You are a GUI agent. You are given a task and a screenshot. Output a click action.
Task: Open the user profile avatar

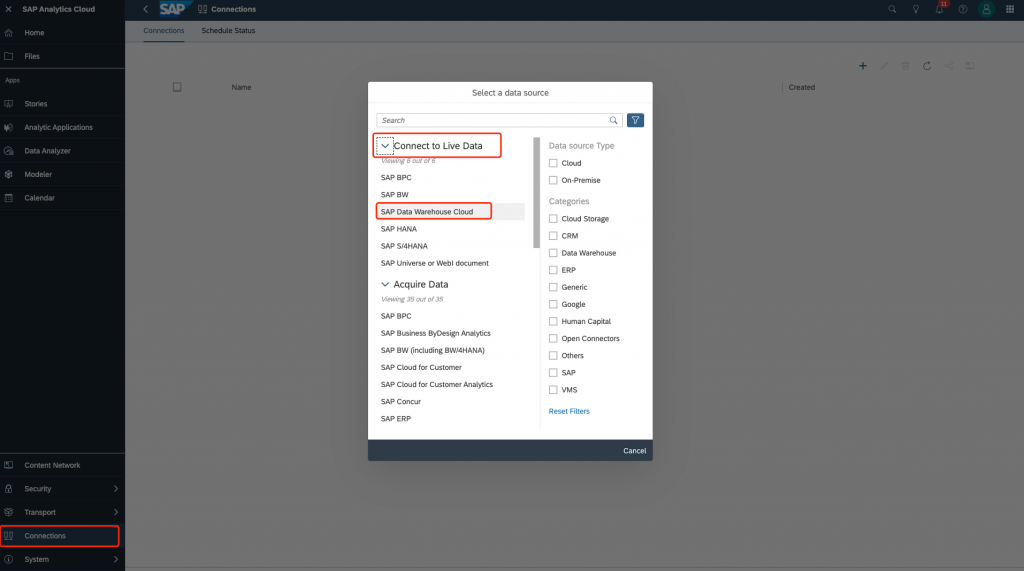point(986,9)
